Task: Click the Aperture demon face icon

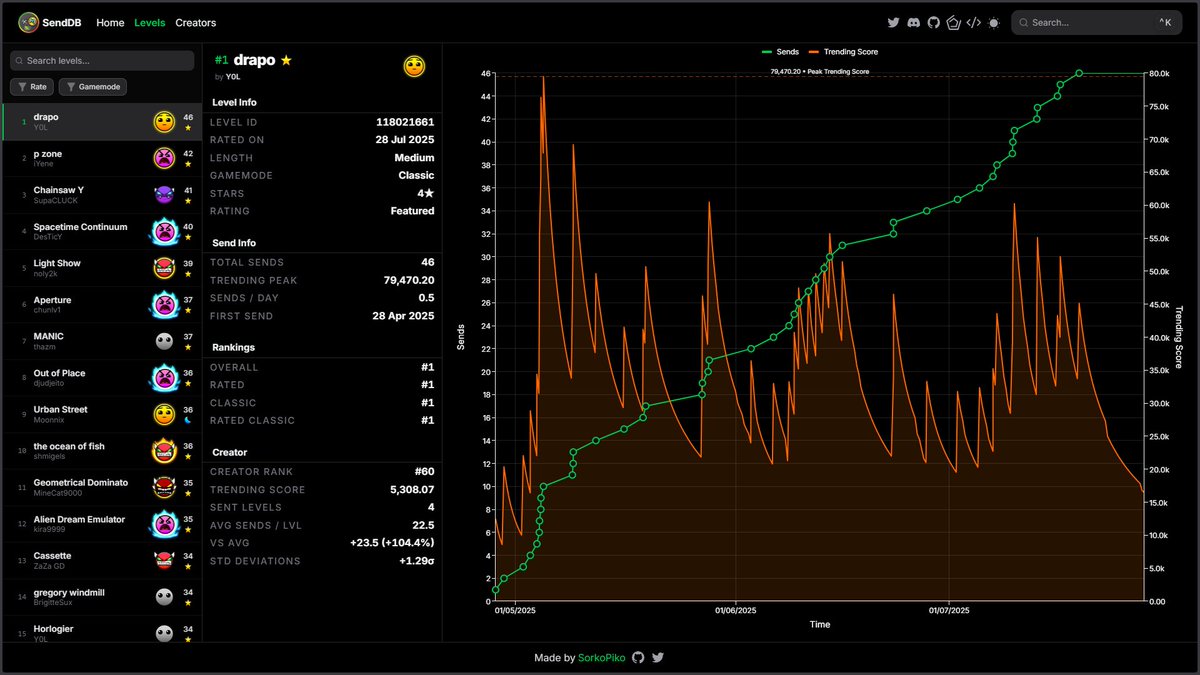Action: click(x=164, y=304)
